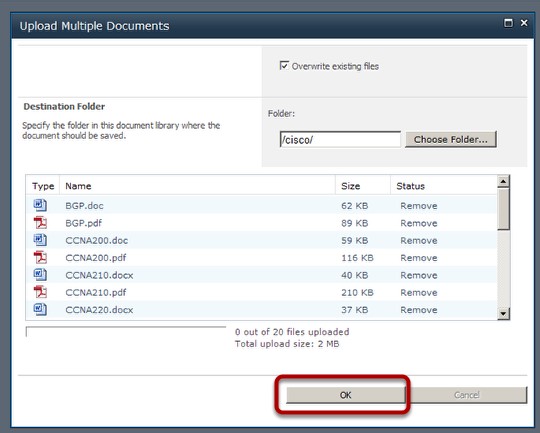
Task: Select the CCNA200.doc file name
Action: pos(96,240)
